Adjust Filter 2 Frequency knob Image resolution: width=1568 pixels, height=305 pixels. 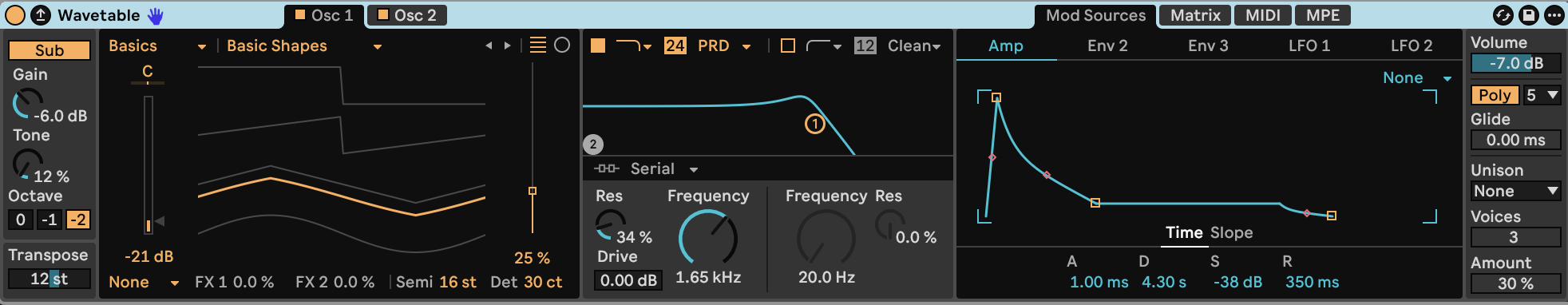[x=826, y=238]
